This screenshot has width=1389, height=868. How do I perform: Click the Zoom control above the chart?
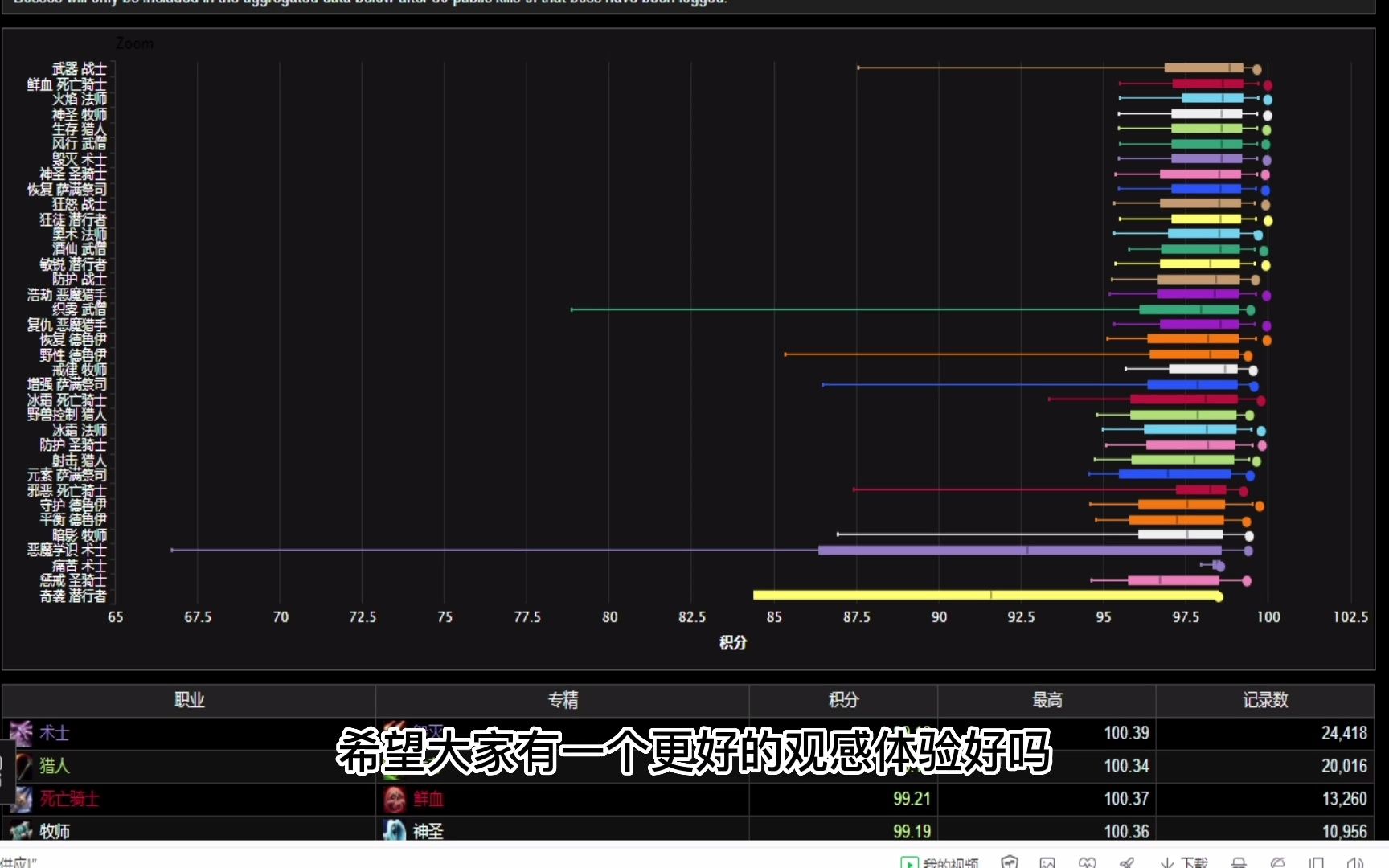click(x=134, y=43)
